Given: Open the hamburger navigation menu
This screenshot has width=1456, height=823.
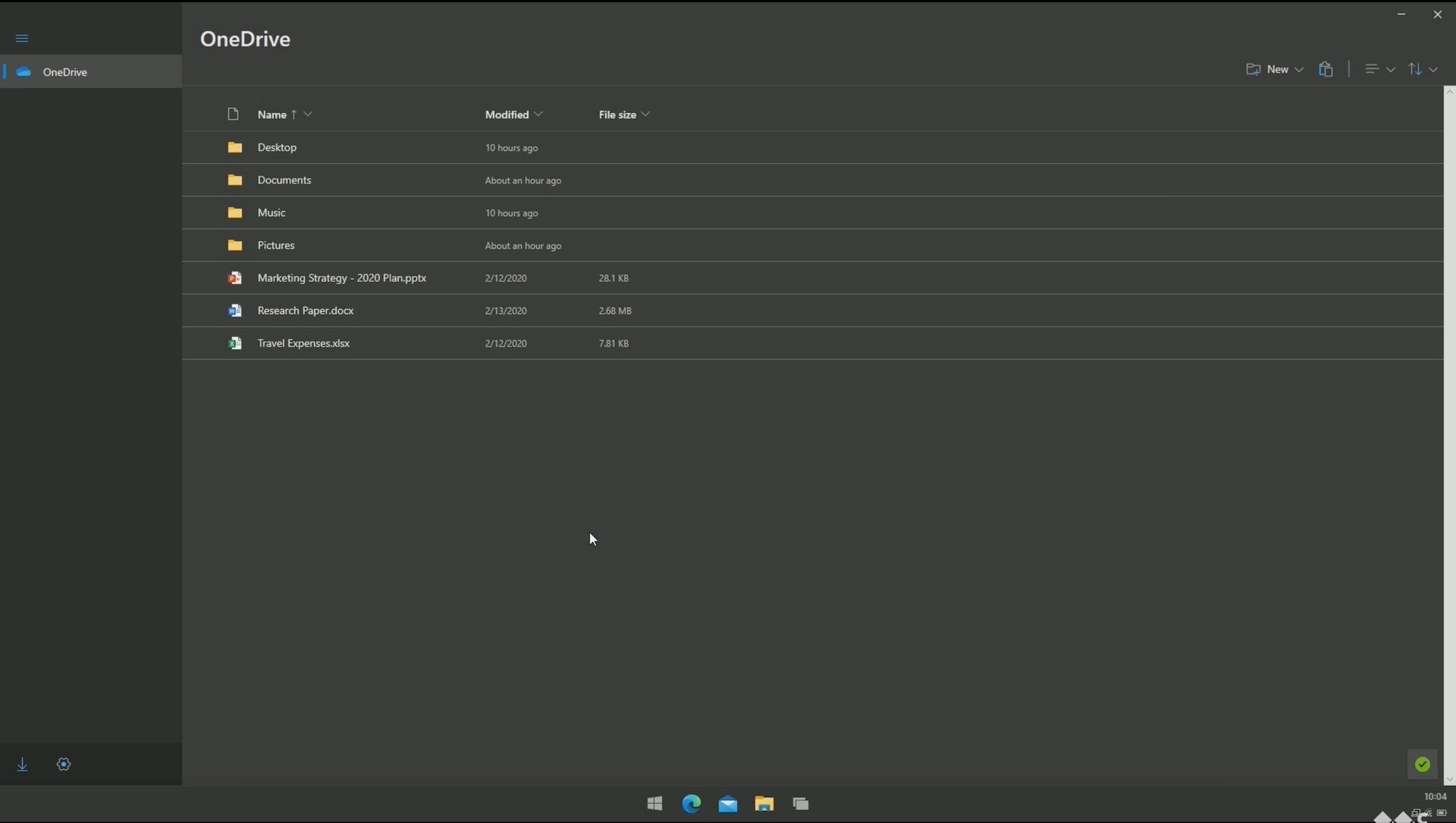Looking at the screenshot, I should [x=22, y=38].
